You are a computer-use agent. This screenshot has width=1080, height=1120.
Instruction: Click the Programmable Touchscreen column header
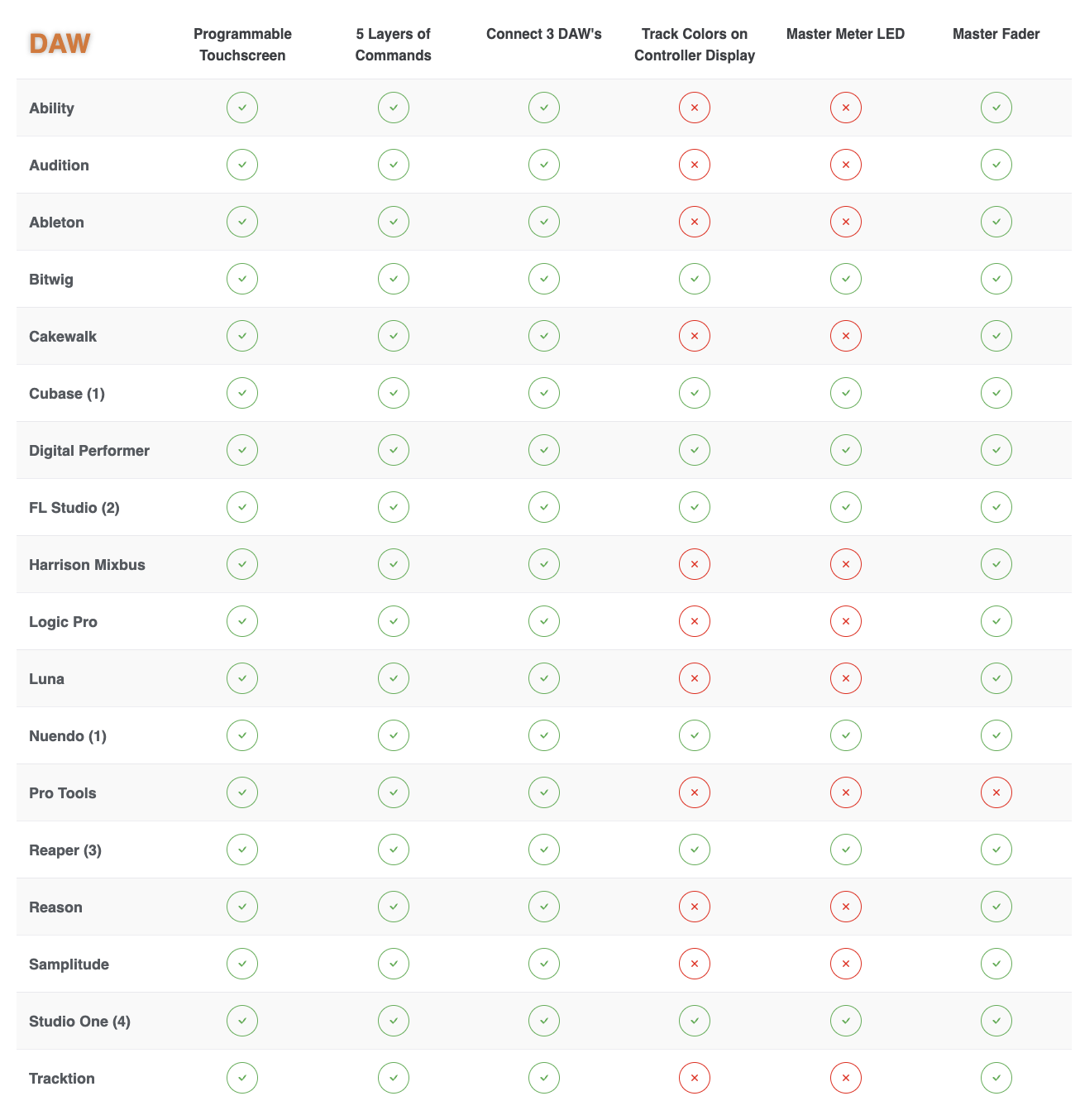242,45
